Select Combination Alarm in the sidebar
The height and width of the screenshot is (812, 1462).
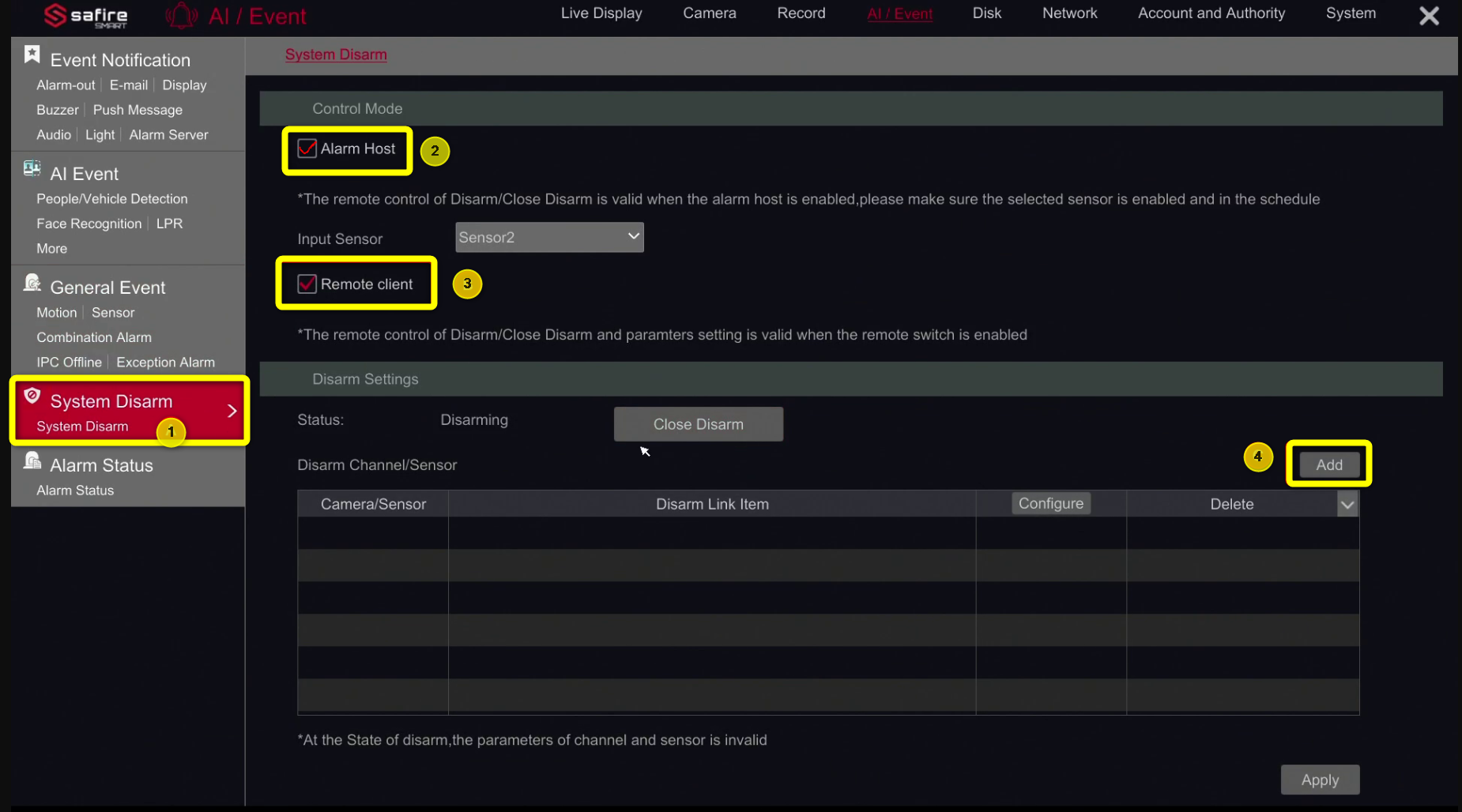pyautogui.click(x=93, y=337)
